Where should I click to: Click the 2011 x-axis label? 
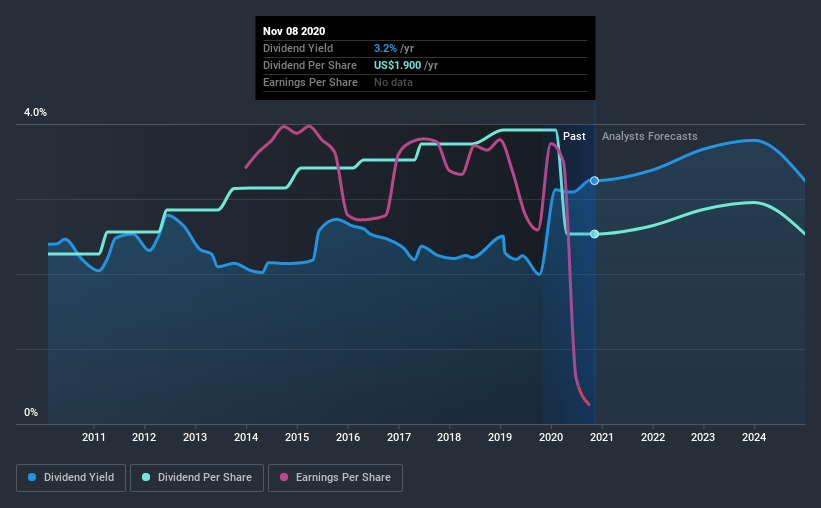tap(94, 437)
